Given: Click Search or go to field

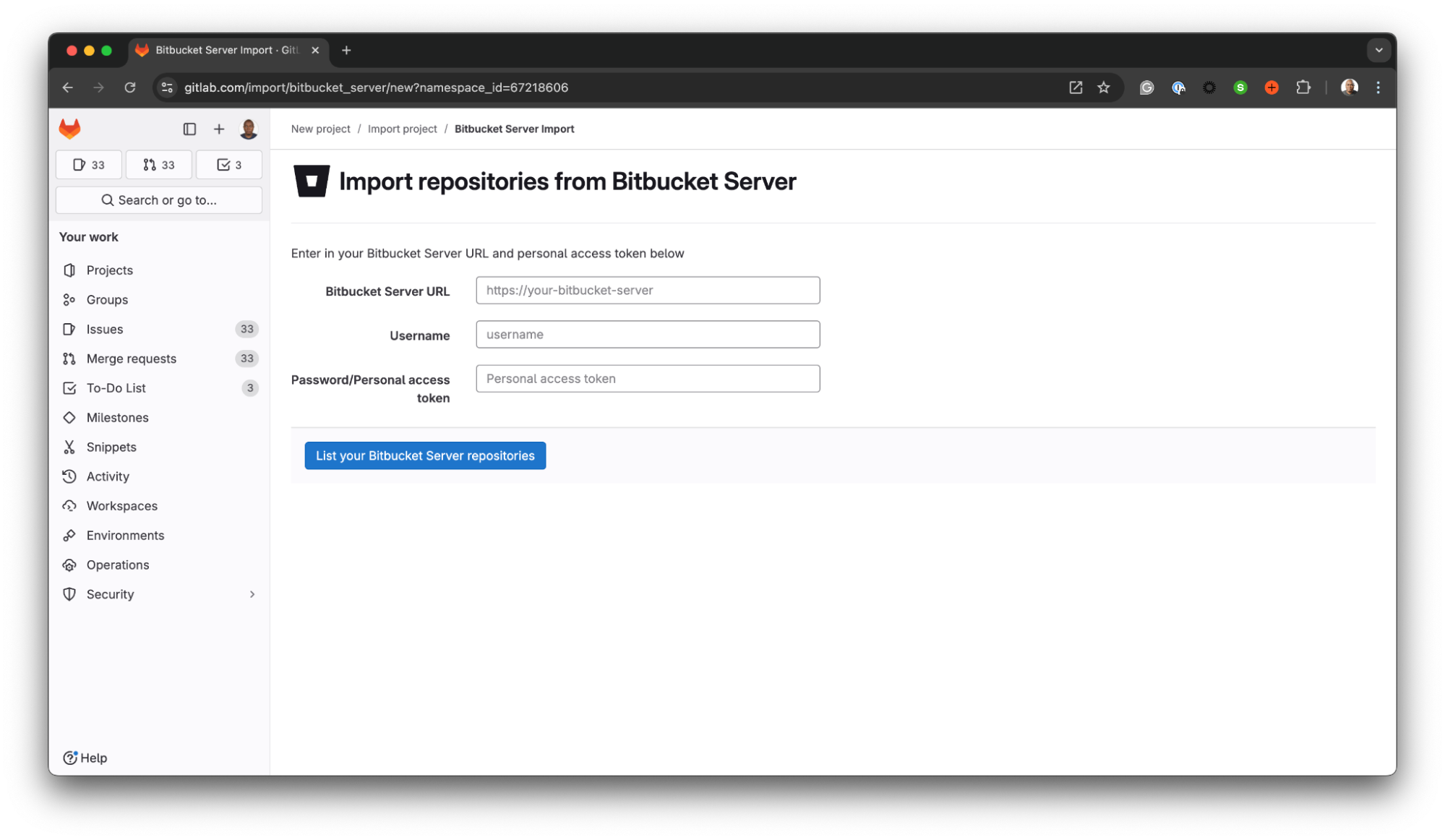Looking at the screenshot, I should 159,200.
